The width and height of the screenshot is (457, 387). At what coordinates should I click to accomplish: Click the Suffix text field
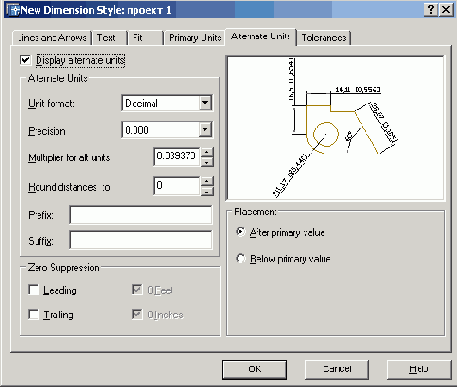[x=141, y=240]
